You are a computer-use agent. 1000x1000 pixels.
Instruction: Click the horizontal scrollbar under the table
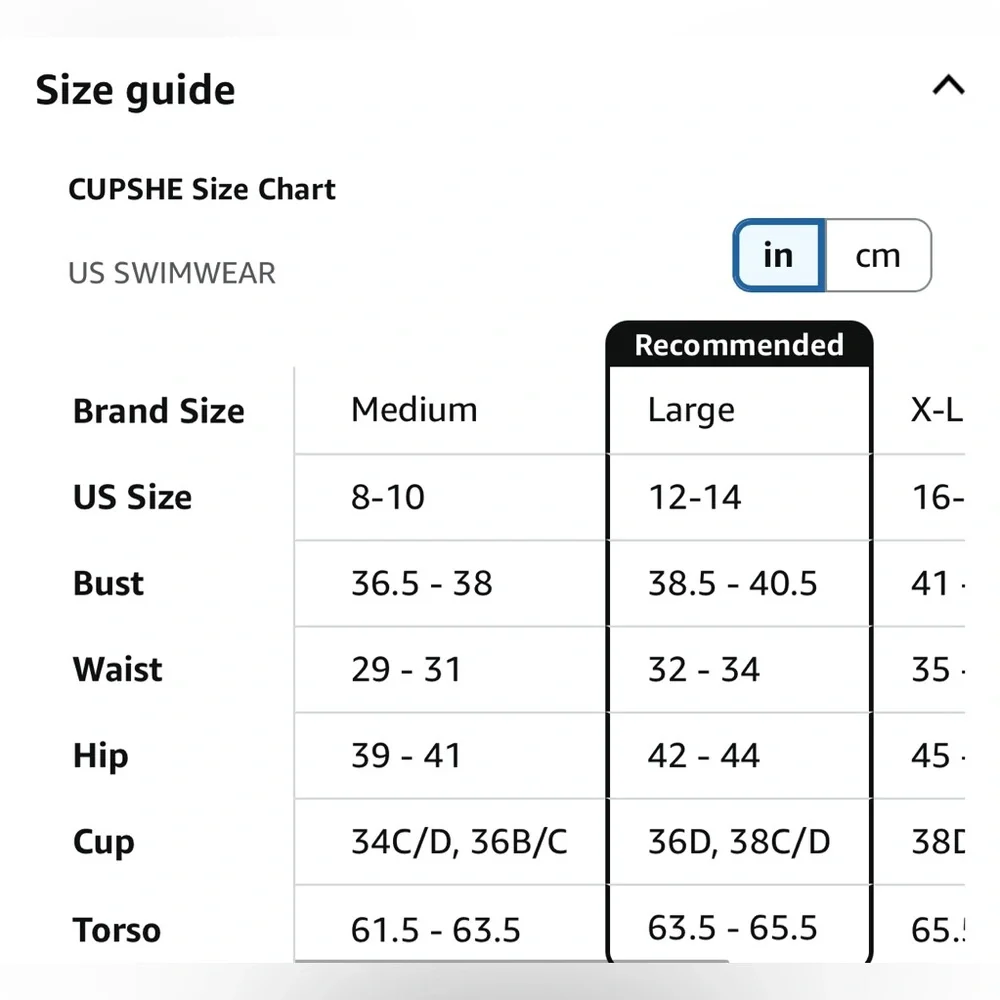point(511,960)
